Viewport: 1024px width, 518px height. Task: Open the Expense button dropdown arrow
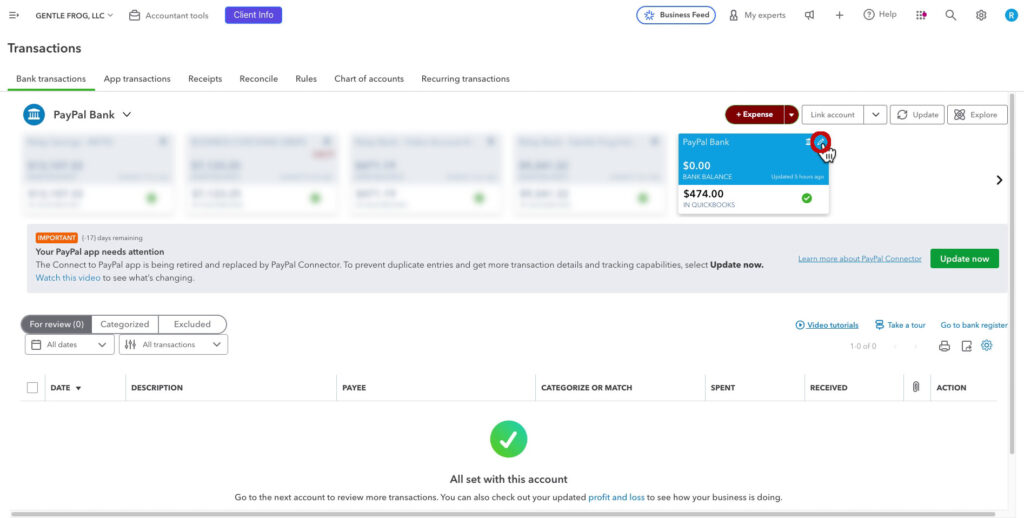click(x=792, y=114)
